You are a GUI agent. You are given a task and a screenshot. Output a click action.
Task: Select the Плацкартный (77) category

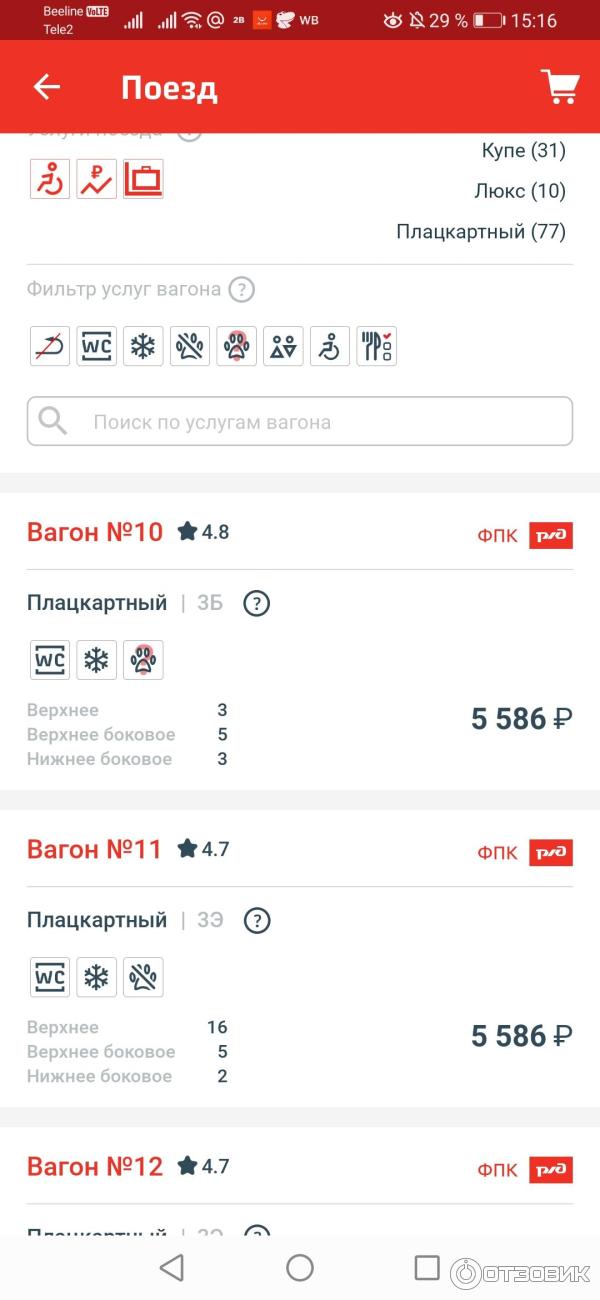pyautogui.click(x=480, y=232)
